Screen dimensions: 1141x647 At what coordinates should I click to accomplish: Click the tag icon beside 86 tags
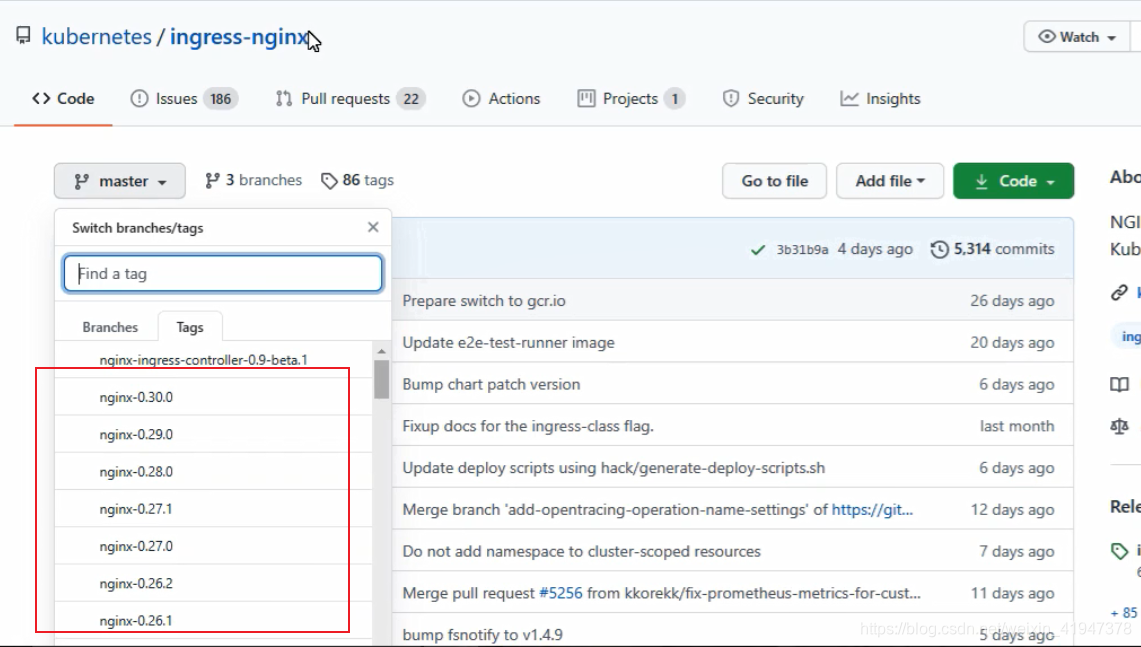click(329, 181)
